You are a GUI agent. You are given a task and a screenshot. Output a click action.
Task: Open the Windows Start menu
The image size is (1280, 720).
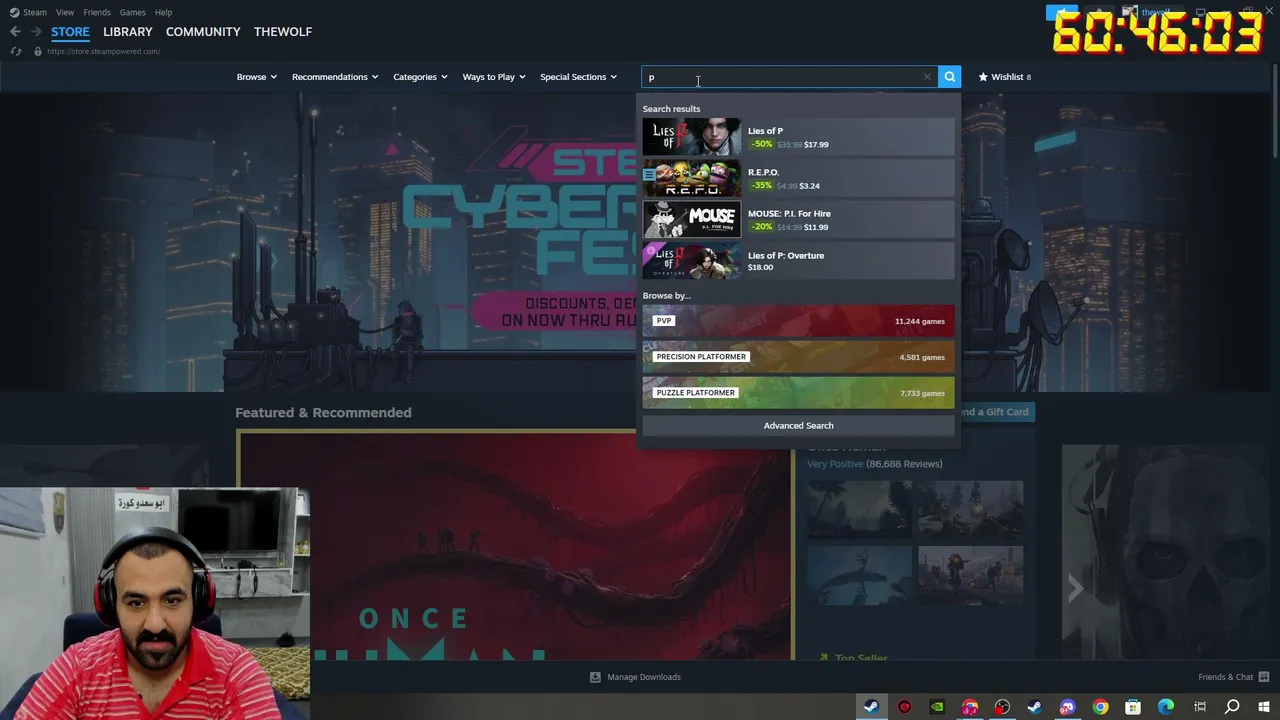click(x=1264, y=707)
